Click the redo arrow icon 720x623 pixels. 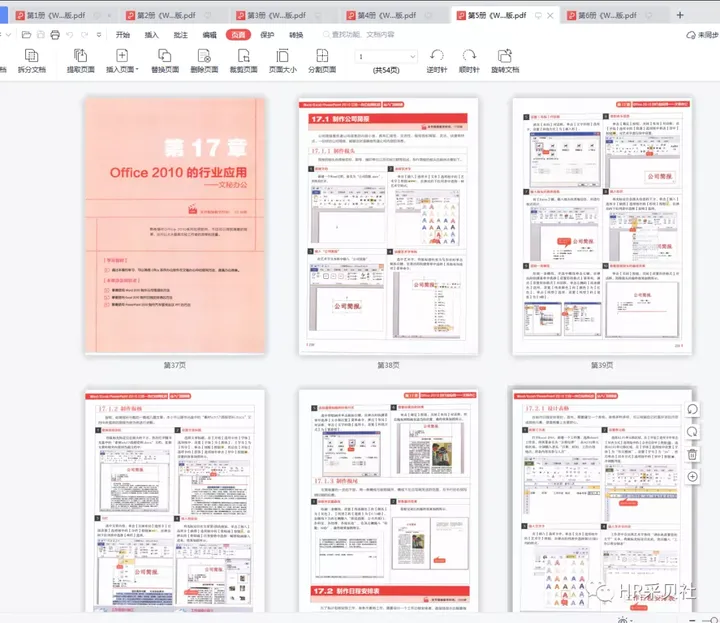[84, 35]
